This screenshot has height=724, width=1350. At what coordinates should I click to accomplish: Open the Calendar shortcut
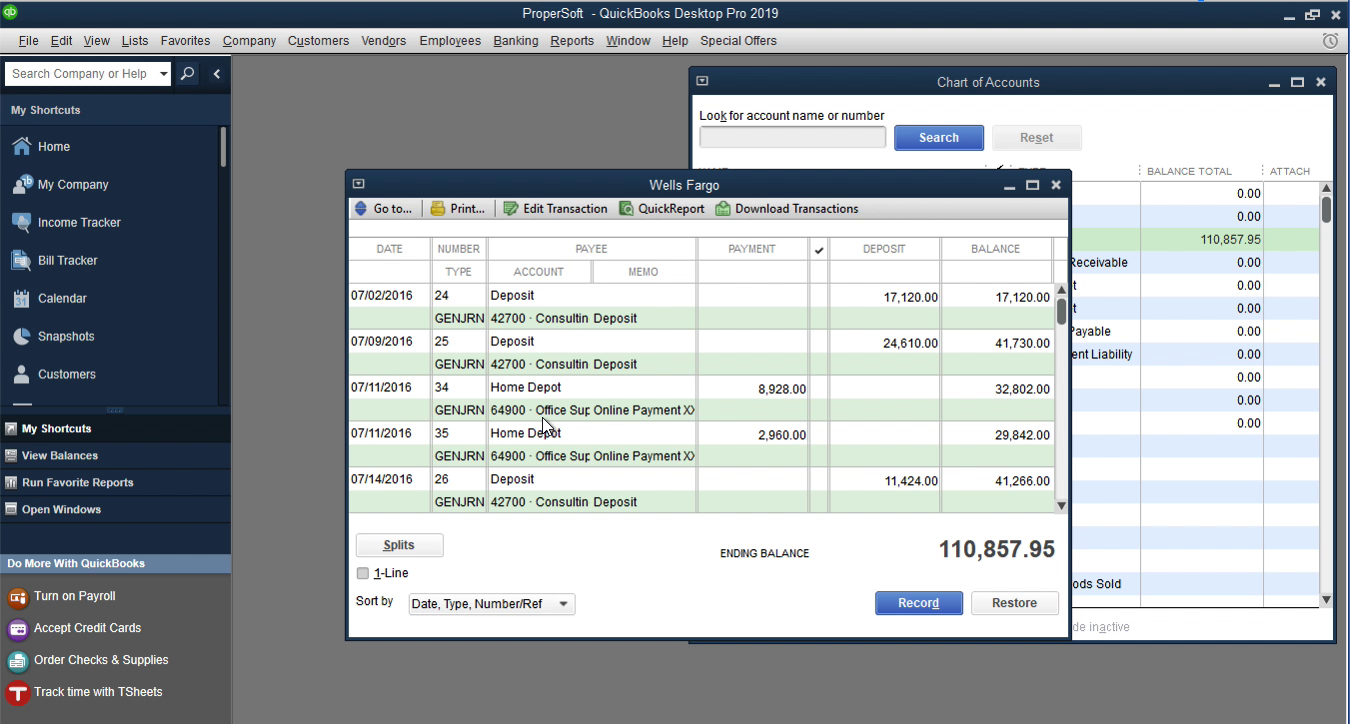[49, 298]
